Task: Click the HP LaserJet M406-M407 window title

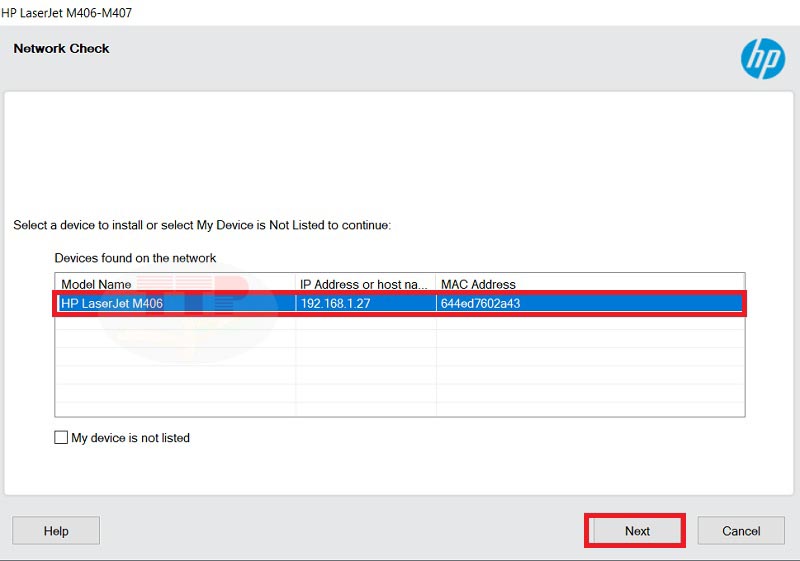Action: tap(66, 13)
